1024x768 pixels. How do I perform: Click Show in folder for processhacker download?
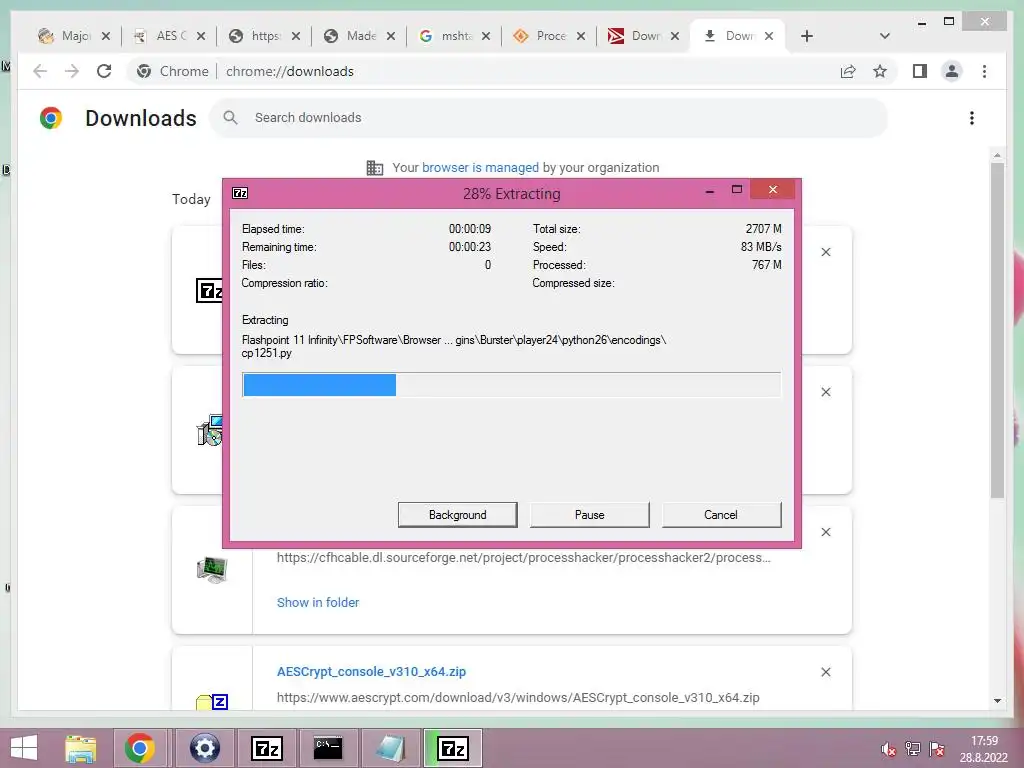tap(318, 602)
